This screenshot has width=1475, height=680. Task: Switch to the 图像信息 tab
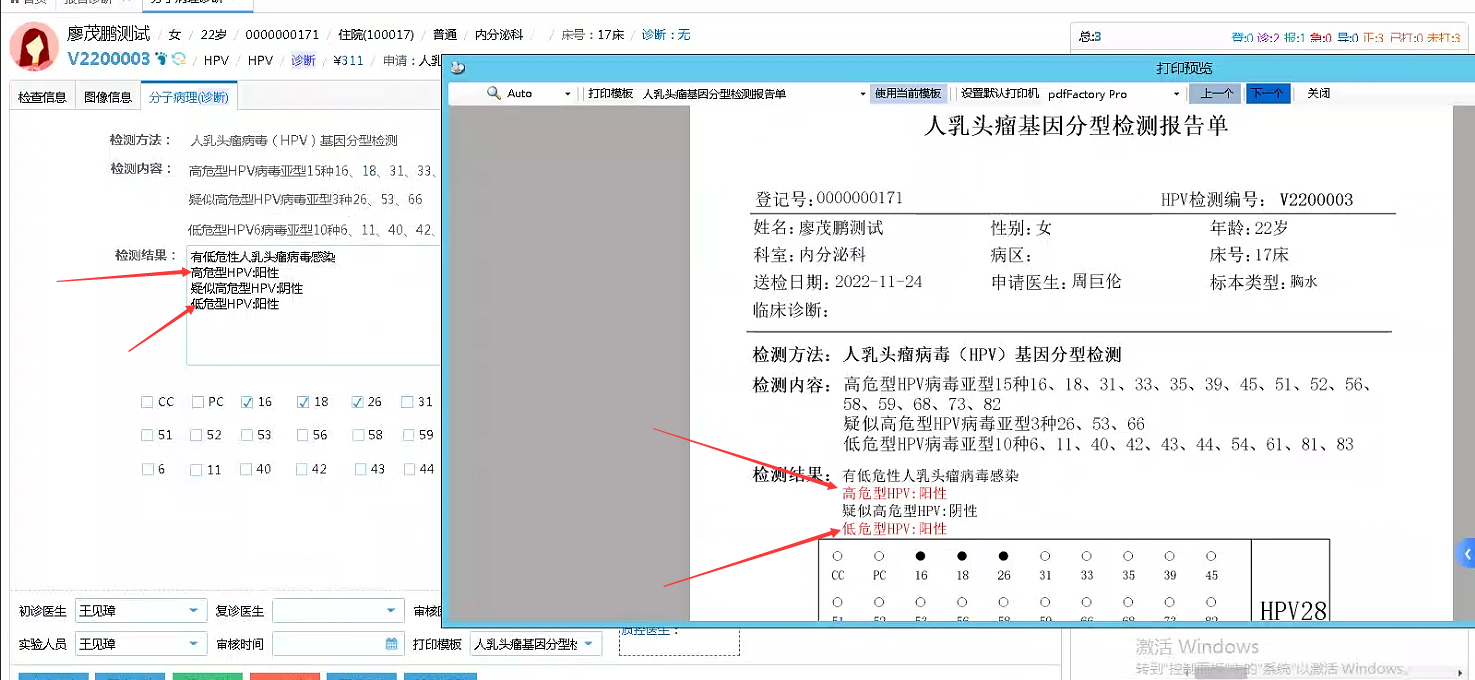pyautogui.click(x=108, y=97)
